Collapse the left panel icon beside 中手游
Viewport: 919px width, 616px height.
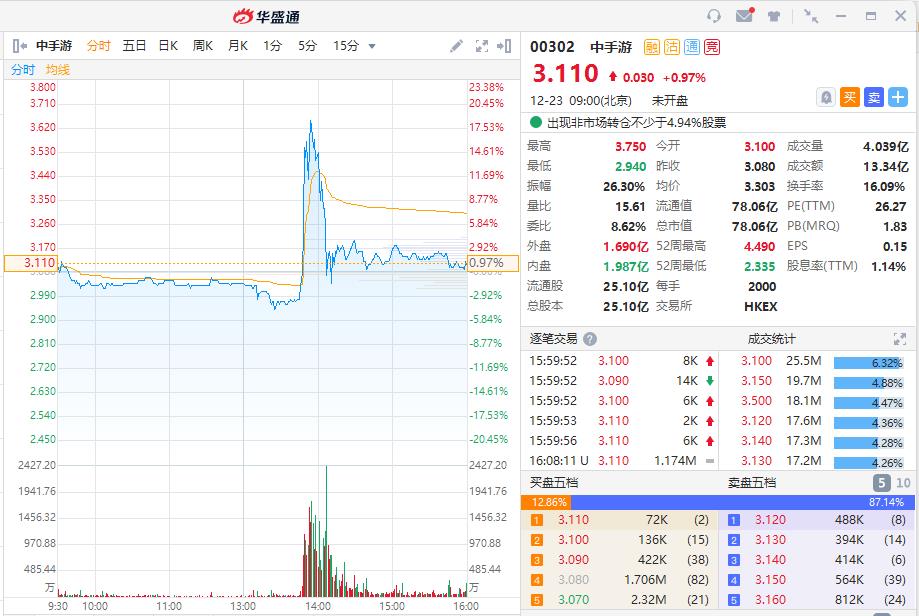click(19, 46)
